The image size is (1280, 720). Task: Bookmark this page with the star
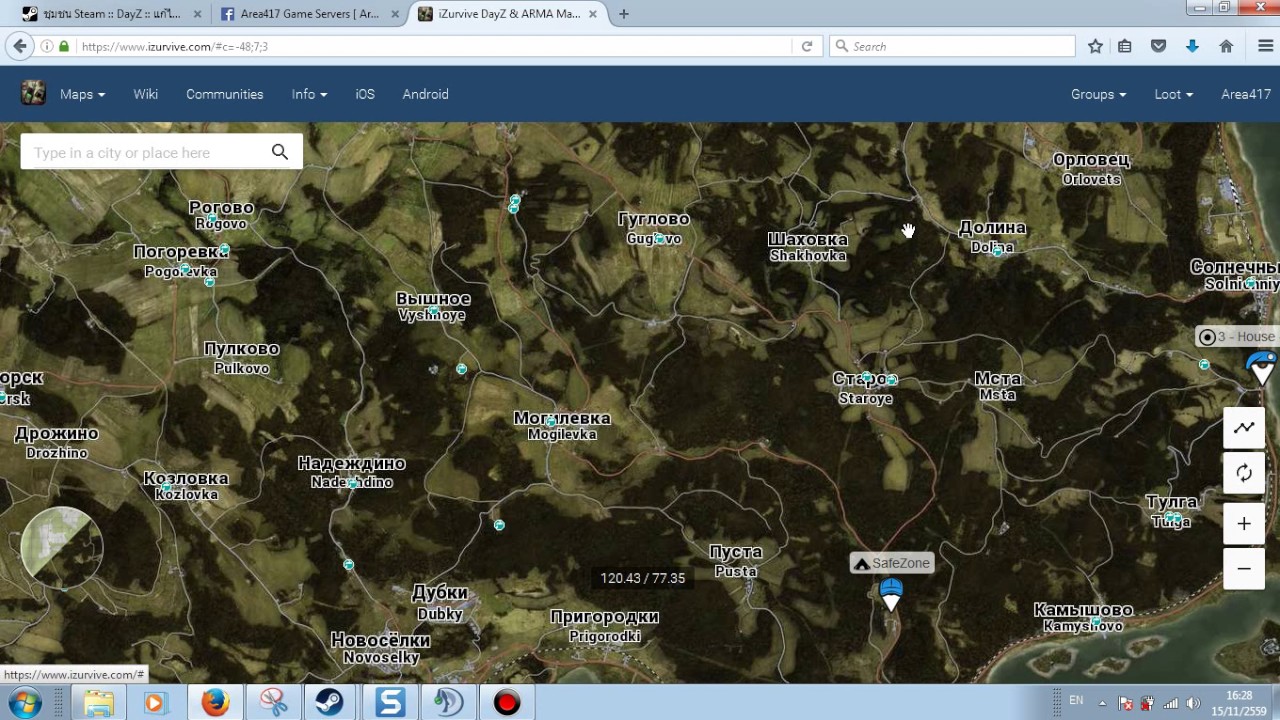pos(1096,46)
